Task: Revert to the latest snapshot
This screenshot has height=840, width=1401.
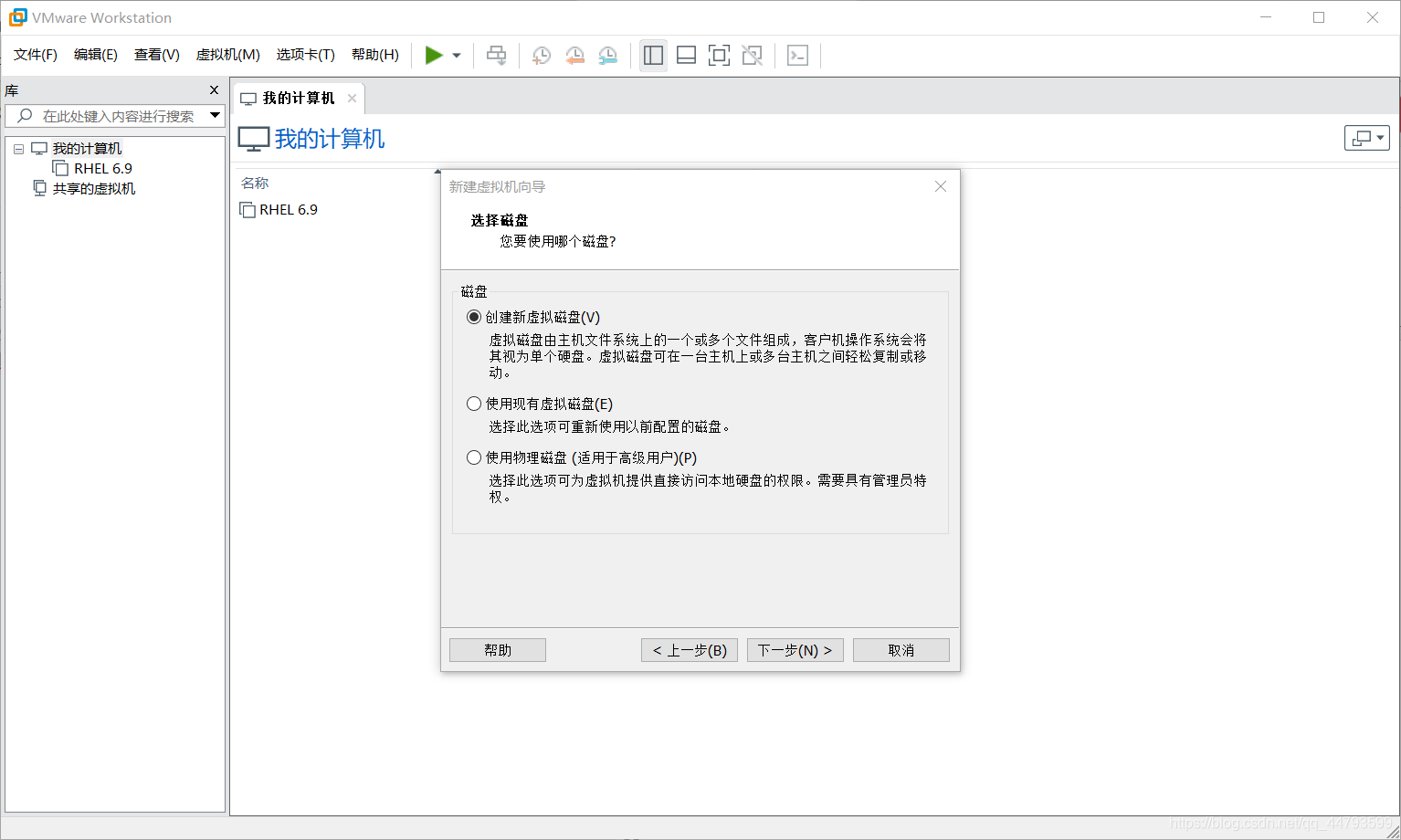Action: click(x=574, y=55)
